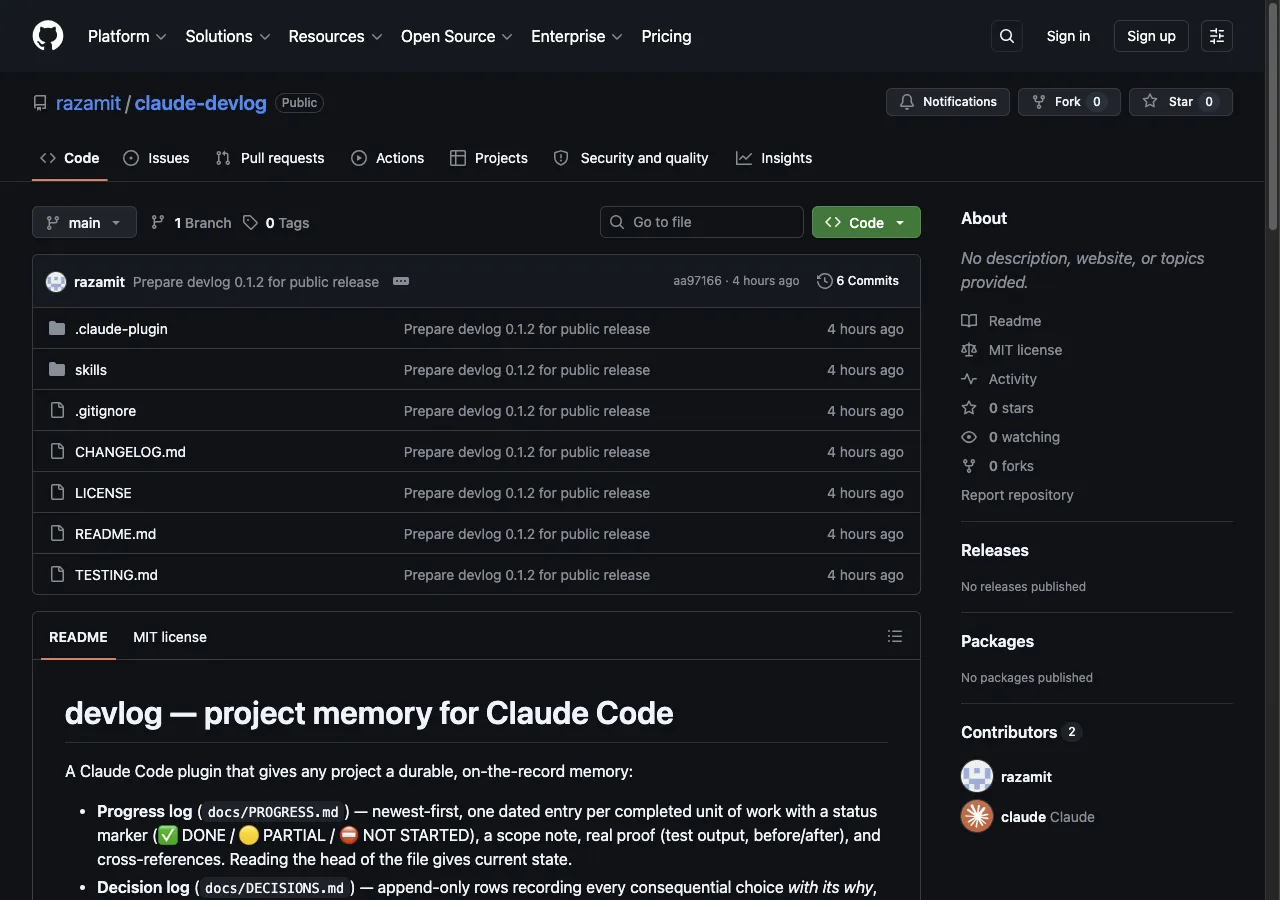
Task: Click the claude contributor avatar
Action: coord(977,816)
